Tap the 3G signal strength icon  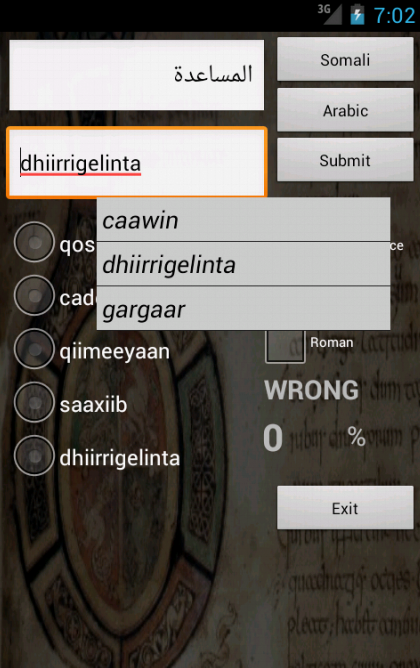tap(330, 14)
